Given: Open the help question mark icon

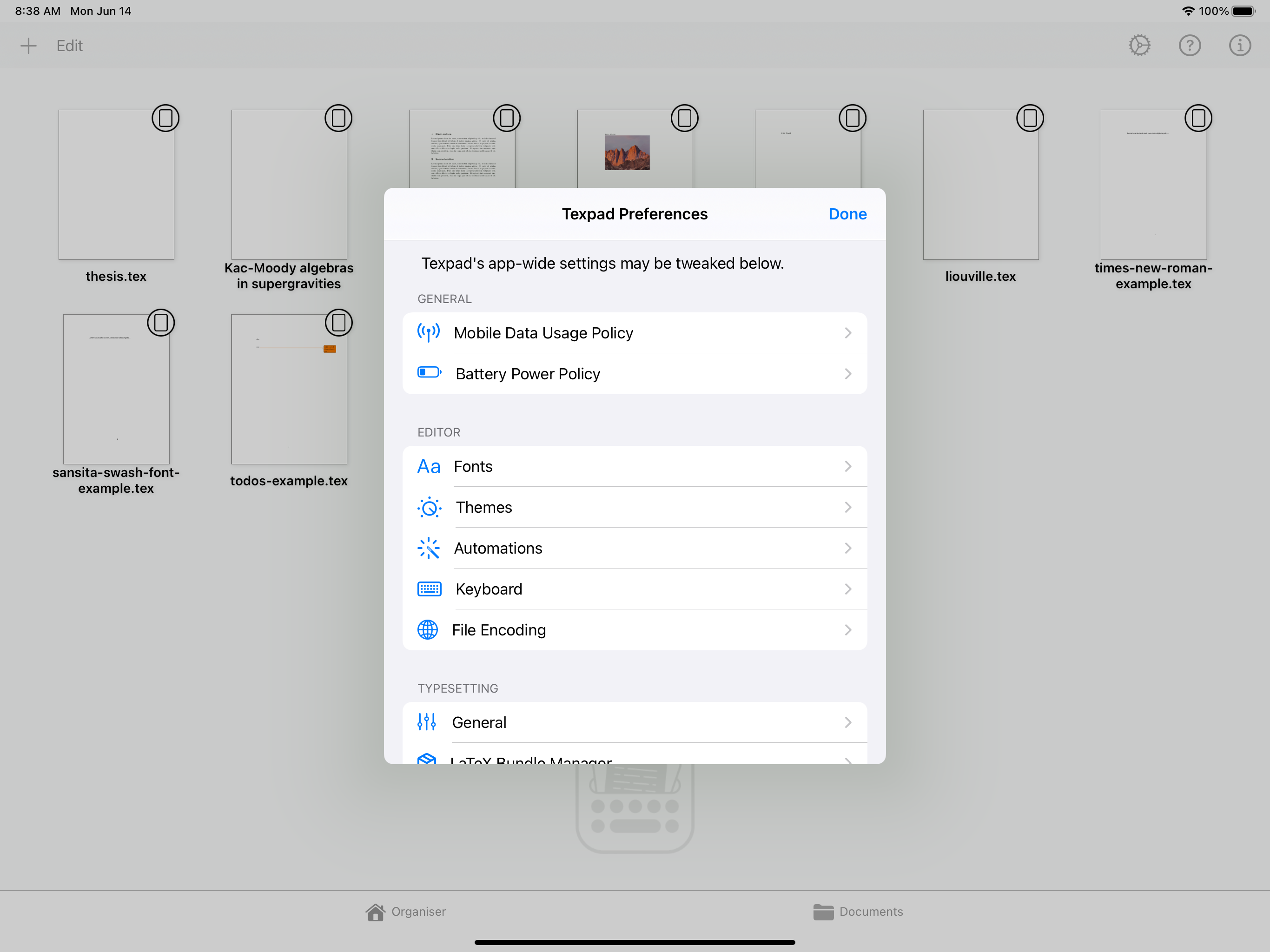Looking at the screenshot, I should (1190, 46).
